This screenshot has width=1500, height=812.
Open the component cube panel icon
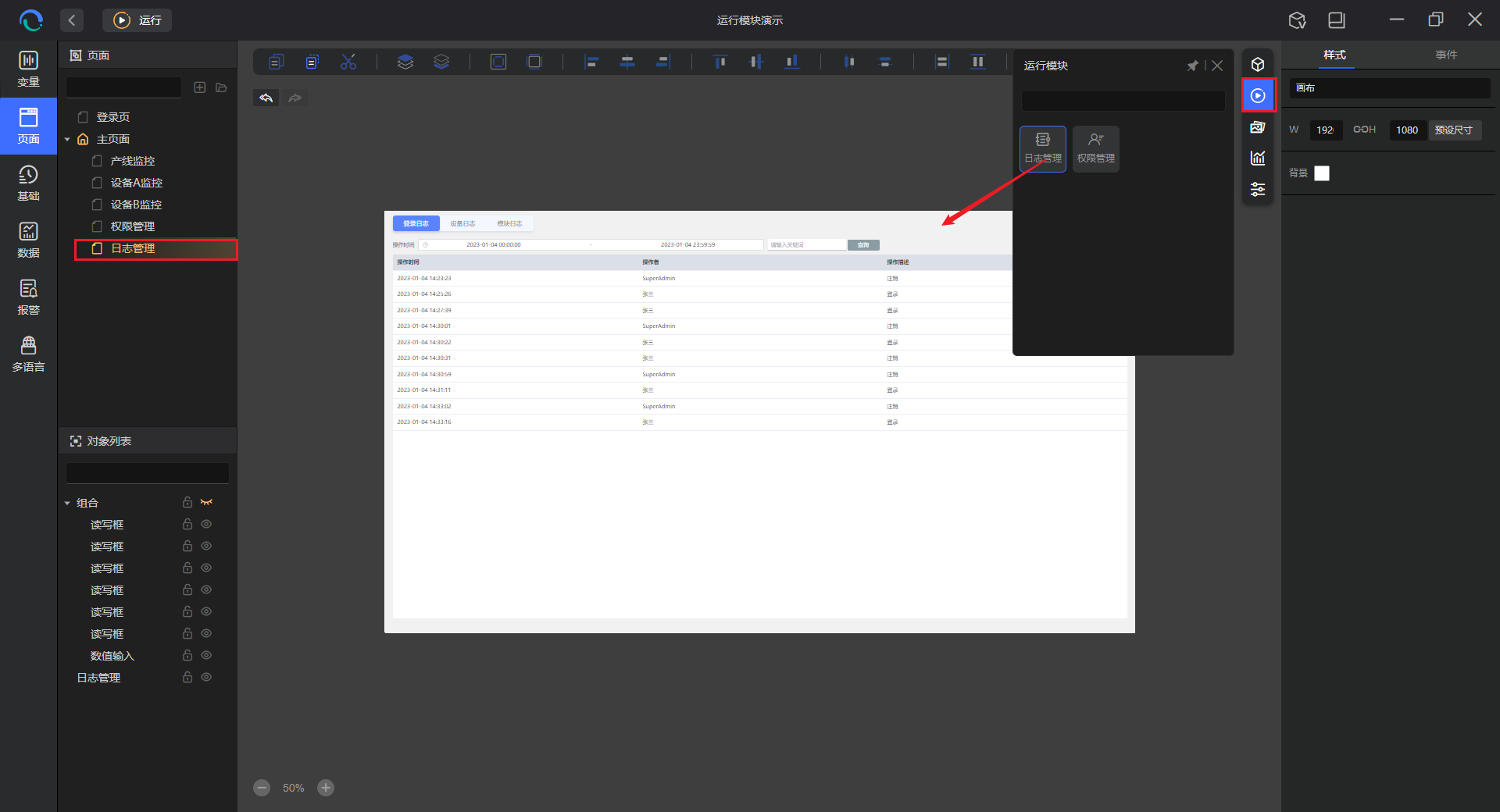[x=1258, y=64]
